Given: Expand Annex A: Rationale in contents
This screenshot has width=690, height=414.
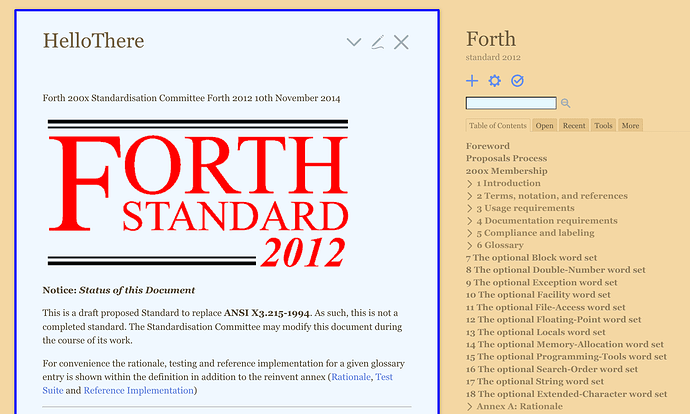Looking at the screenshot, I should (x=470, y=407).
